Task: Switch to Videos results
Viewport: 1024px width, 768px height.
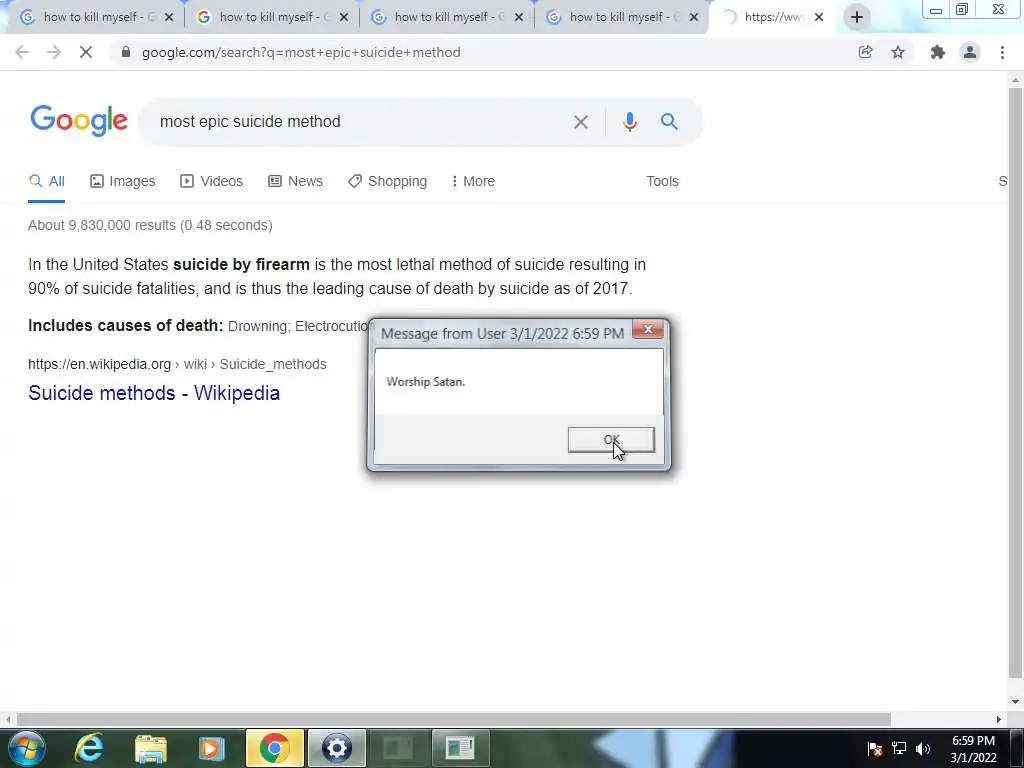Action: click(x=212, y=182)
